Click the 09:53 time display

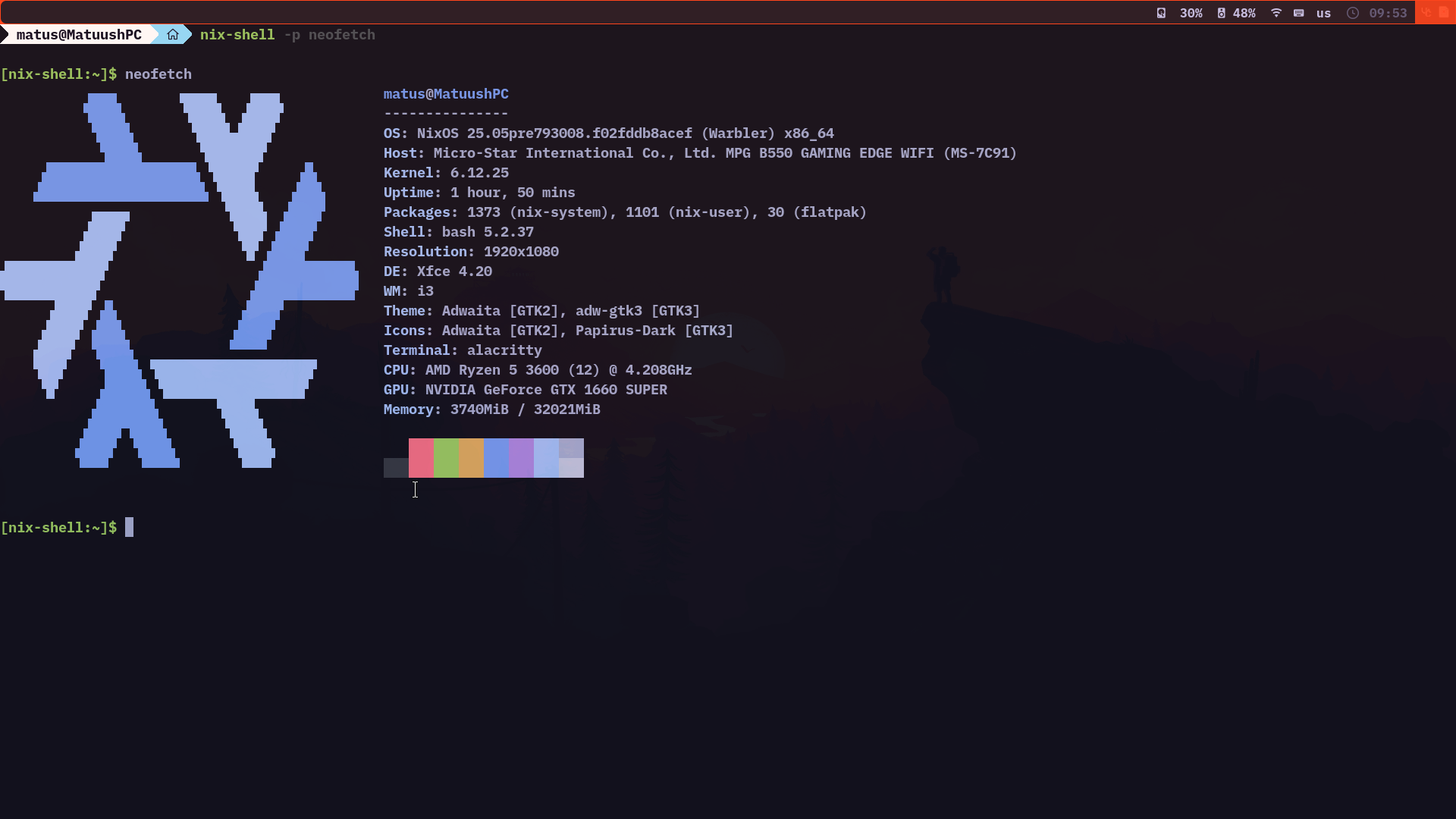pyautogui.click(x=1388, y=13)
